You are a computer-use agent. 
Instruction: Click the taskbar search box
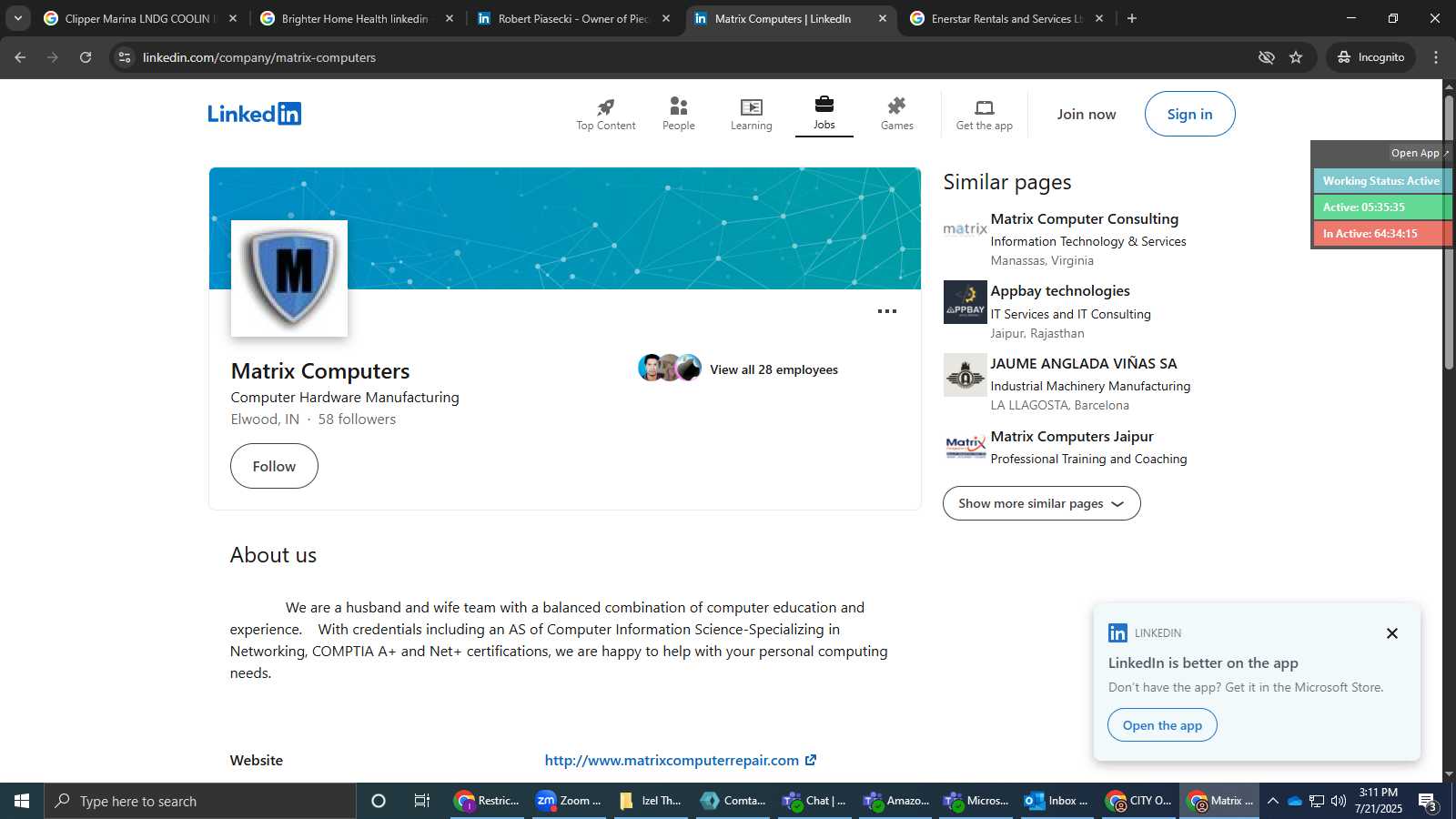(x=200, y=801)
